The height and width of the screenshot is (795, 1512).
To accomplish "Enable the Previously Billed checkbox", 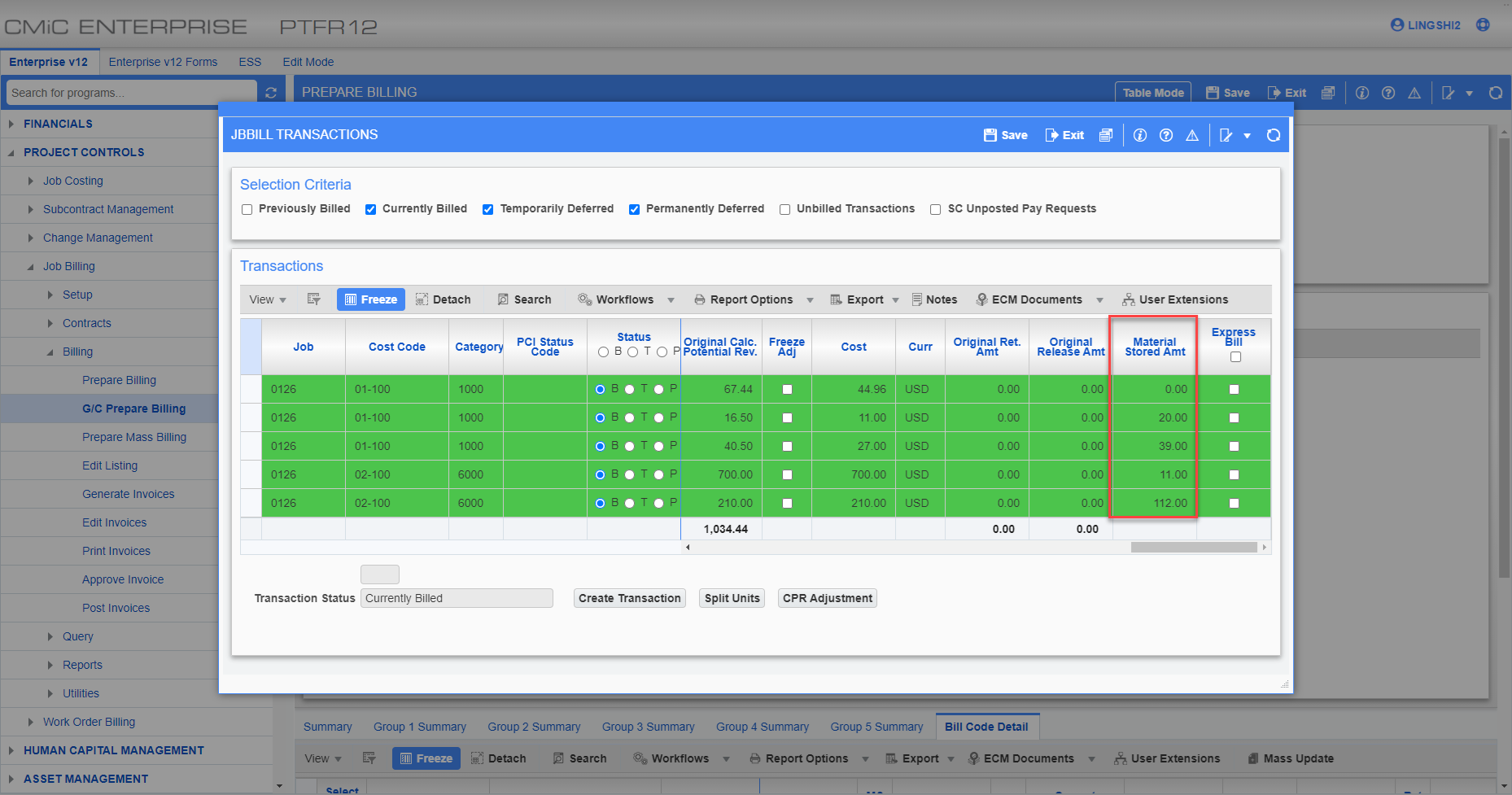I will click(247, 209).
